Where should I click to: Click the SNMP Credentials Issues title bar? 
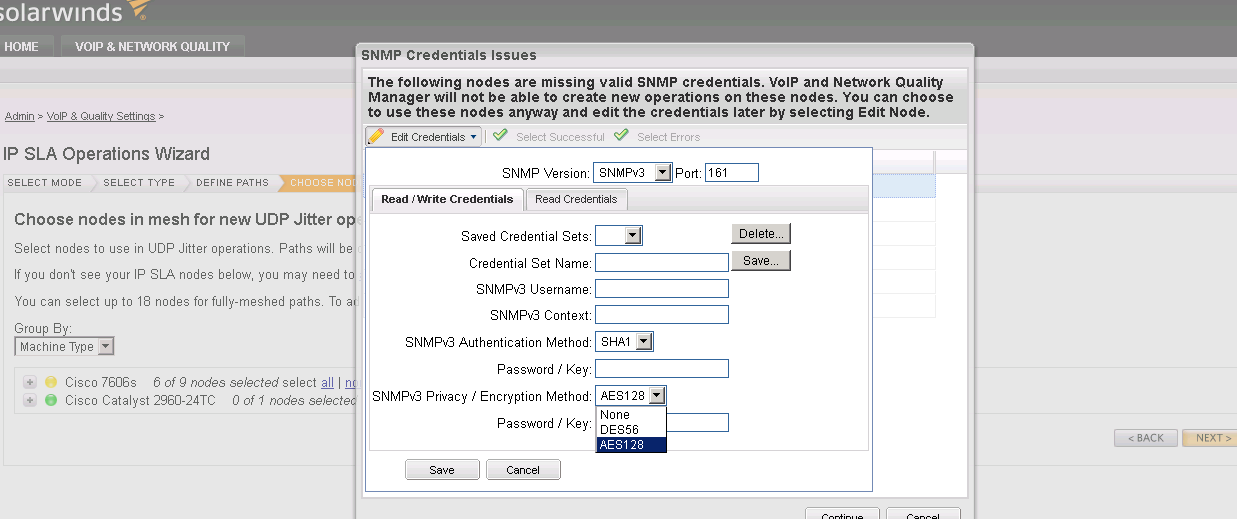664,55
